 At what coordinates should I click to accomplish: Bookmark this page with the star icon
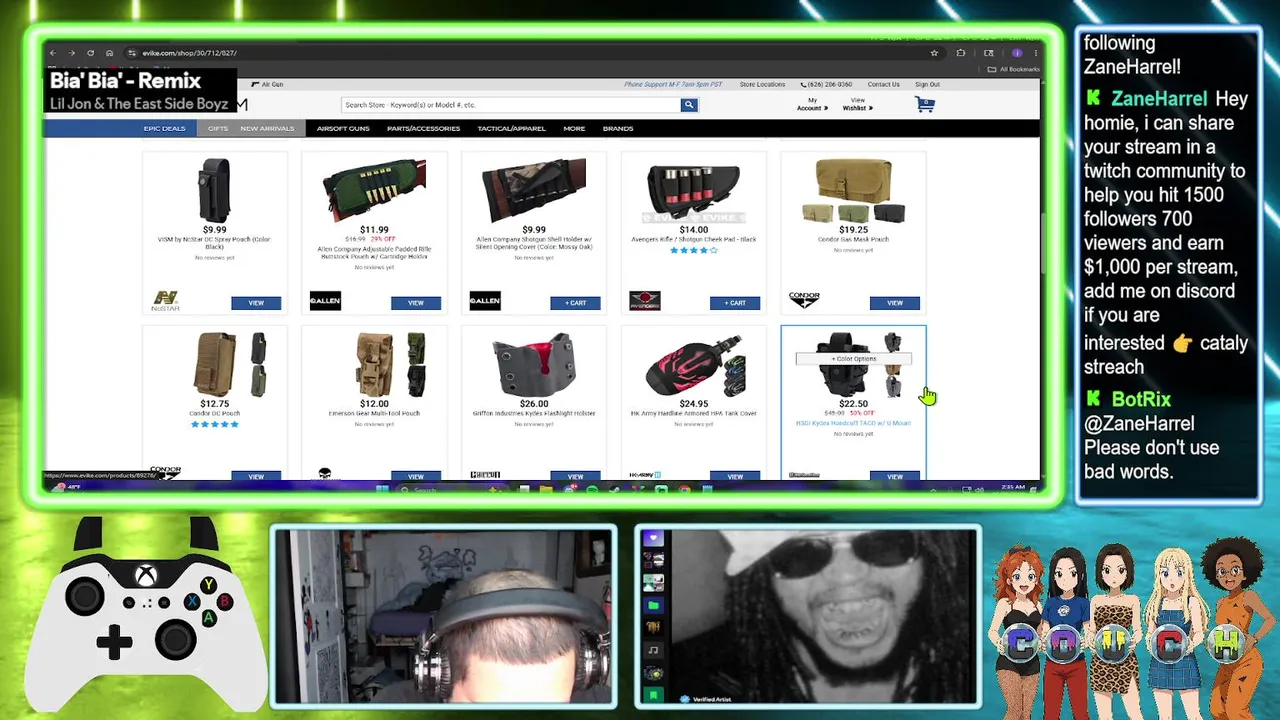(x=934, y=53)
